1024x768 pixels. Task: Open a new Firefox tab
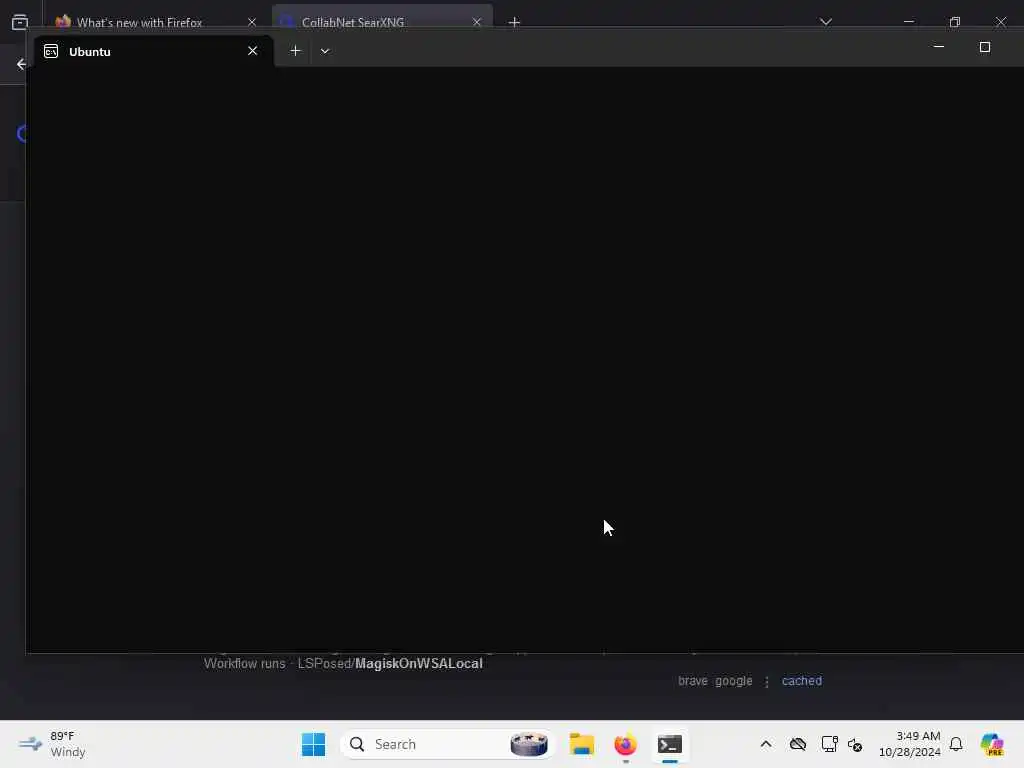(515, 22)
